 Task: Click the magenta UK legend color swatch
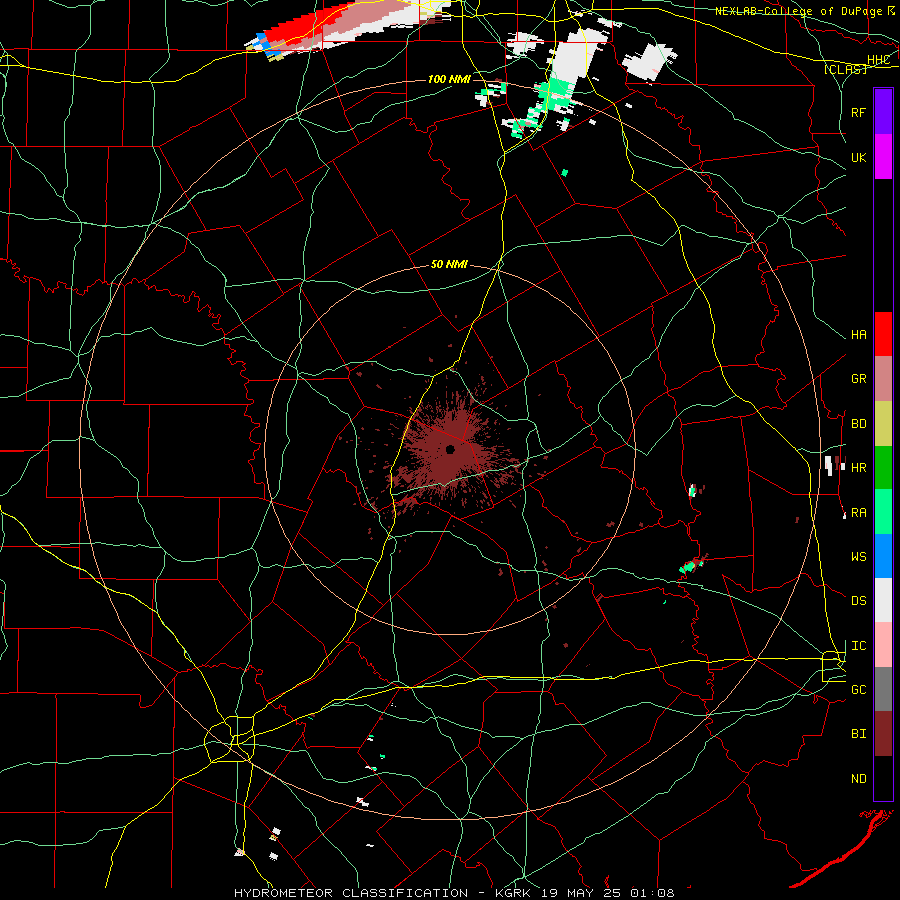[x=883, y=157]
